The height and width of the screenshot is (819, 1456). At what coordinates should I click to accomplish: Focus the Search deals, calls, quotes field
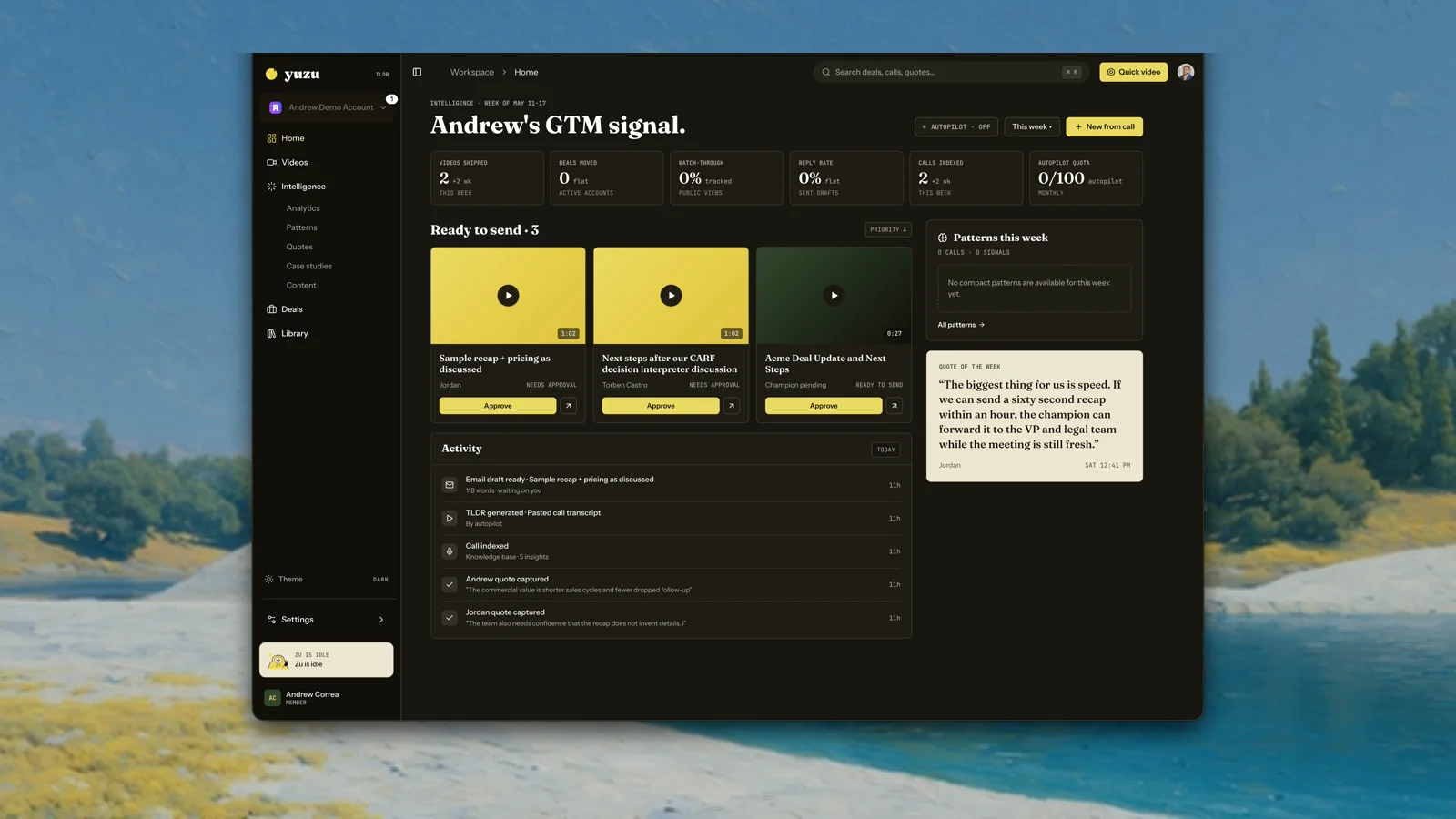pos(950,72)
